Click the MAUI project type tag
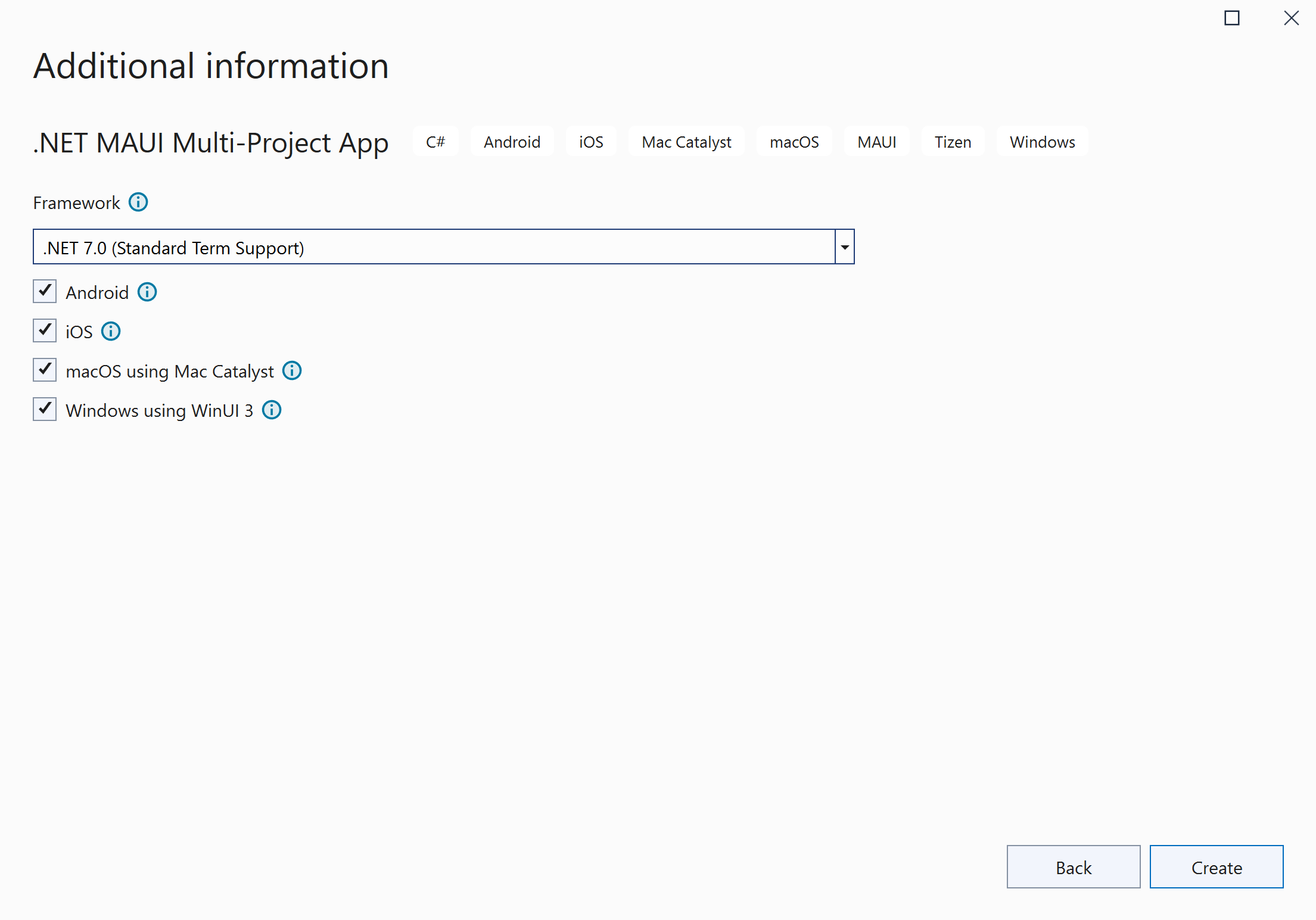 (876, 142)
